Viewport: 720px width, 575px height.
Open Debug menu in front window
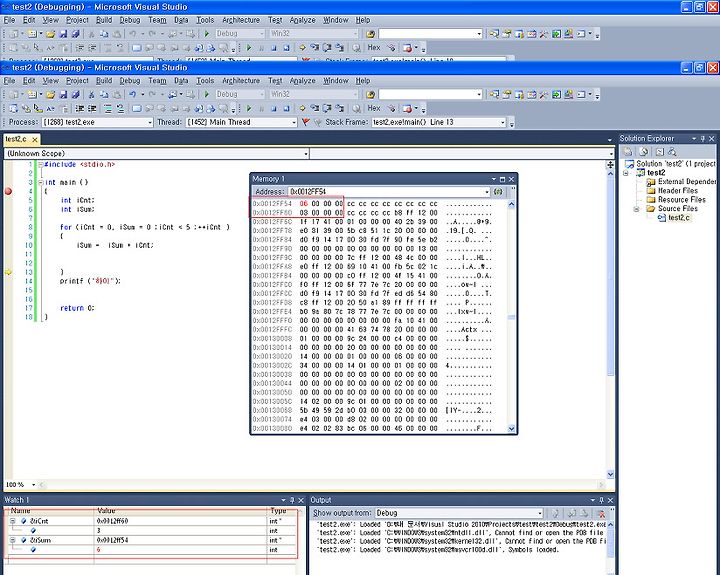pos(130,81)
